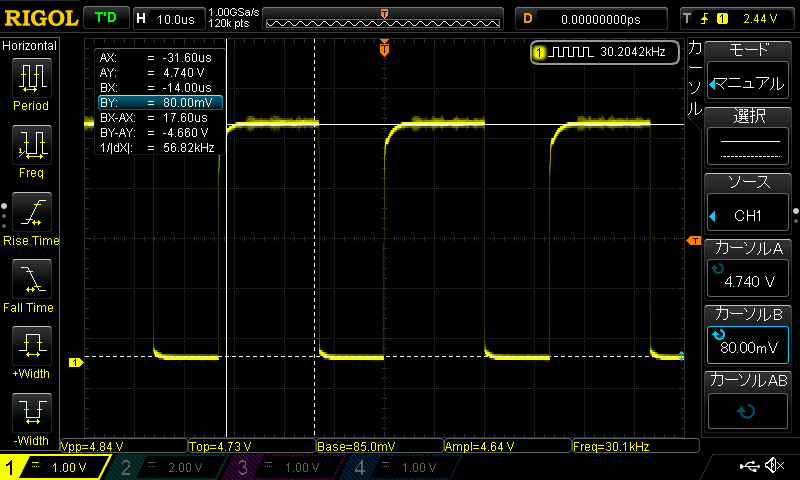Click the BX = -14.00us cursor reading
Screen dimensions: 800x480
pyautogui.click(x=155, y=88)
